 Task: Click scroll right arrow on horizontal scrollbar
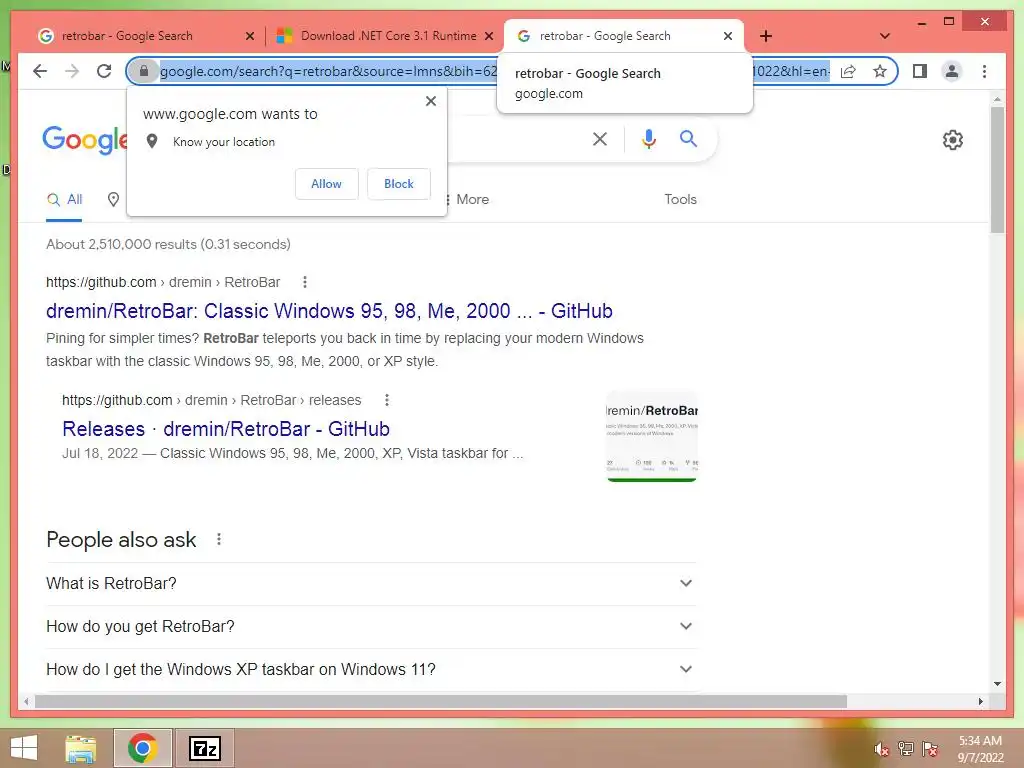pyautogui.click(x=981, y=701)
